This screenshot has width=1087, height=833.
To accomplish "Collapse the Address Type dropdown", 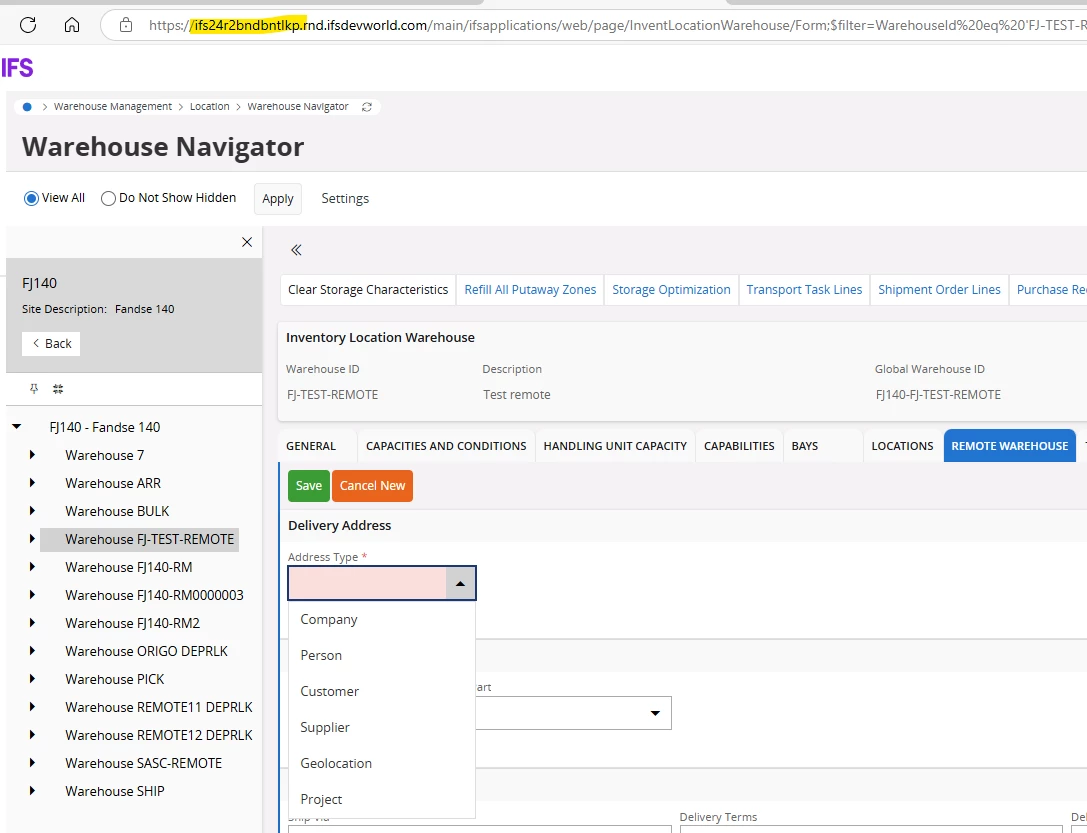I will point(460,584).
